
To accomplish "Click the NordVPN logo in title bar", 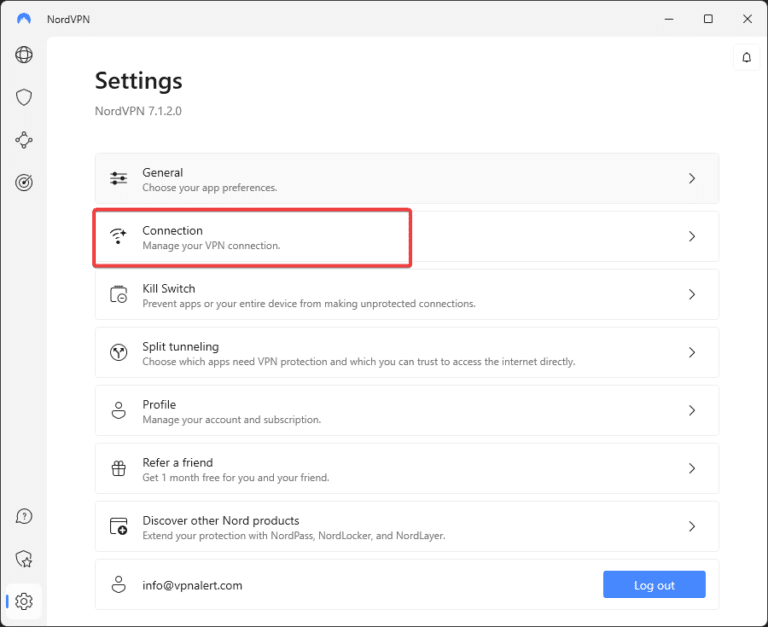I will coord(24,19).
